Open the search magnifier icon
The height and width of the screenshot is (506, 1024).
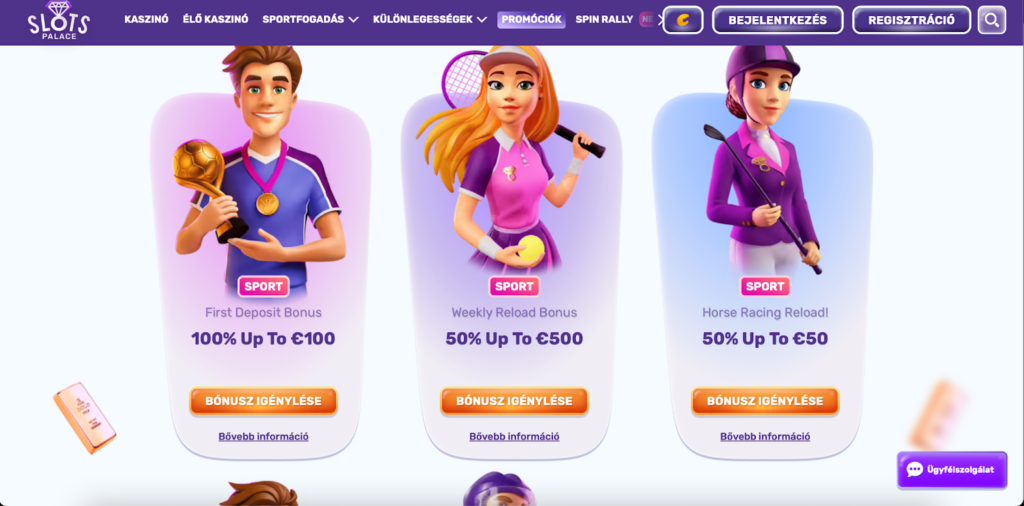pos(991,20)
